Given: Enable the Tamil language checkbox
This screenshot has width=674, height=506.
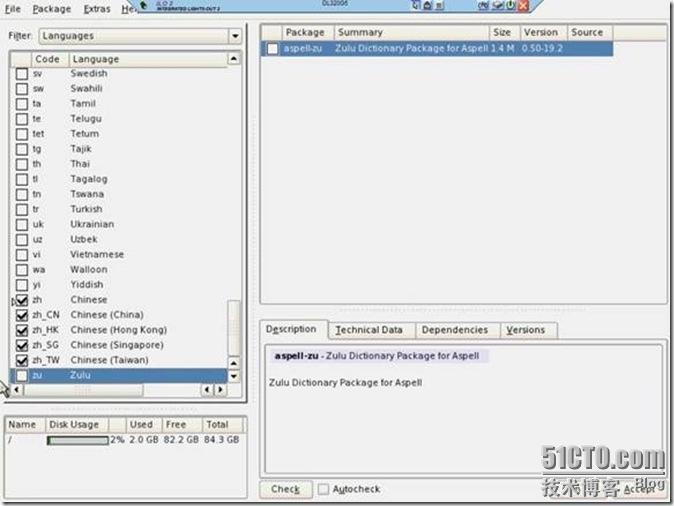Looking at the screenshot, I should pyautogui.click(x=21, y=104).
